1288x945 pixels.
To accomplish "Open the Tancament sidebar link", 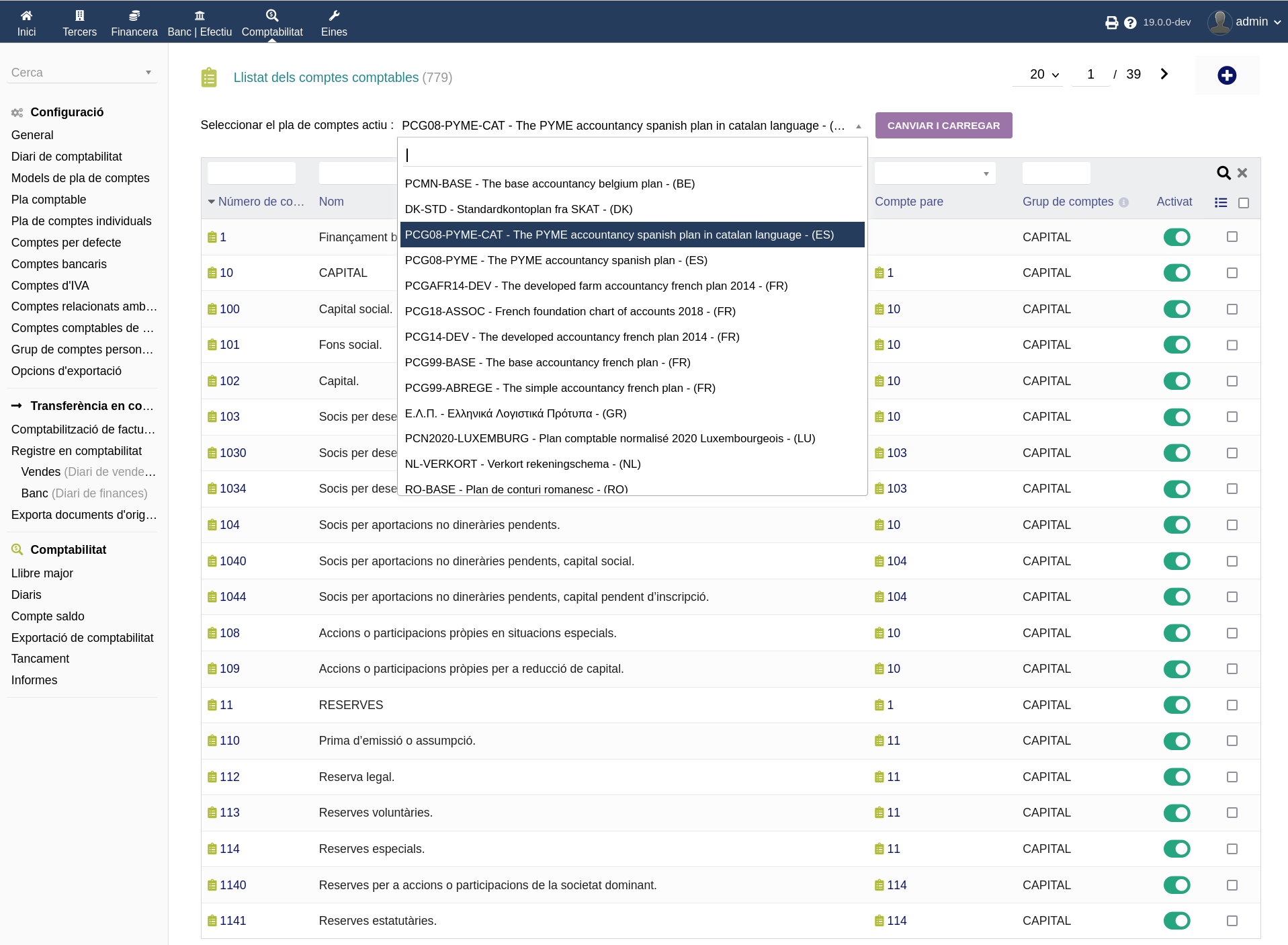I will point(40,659).
